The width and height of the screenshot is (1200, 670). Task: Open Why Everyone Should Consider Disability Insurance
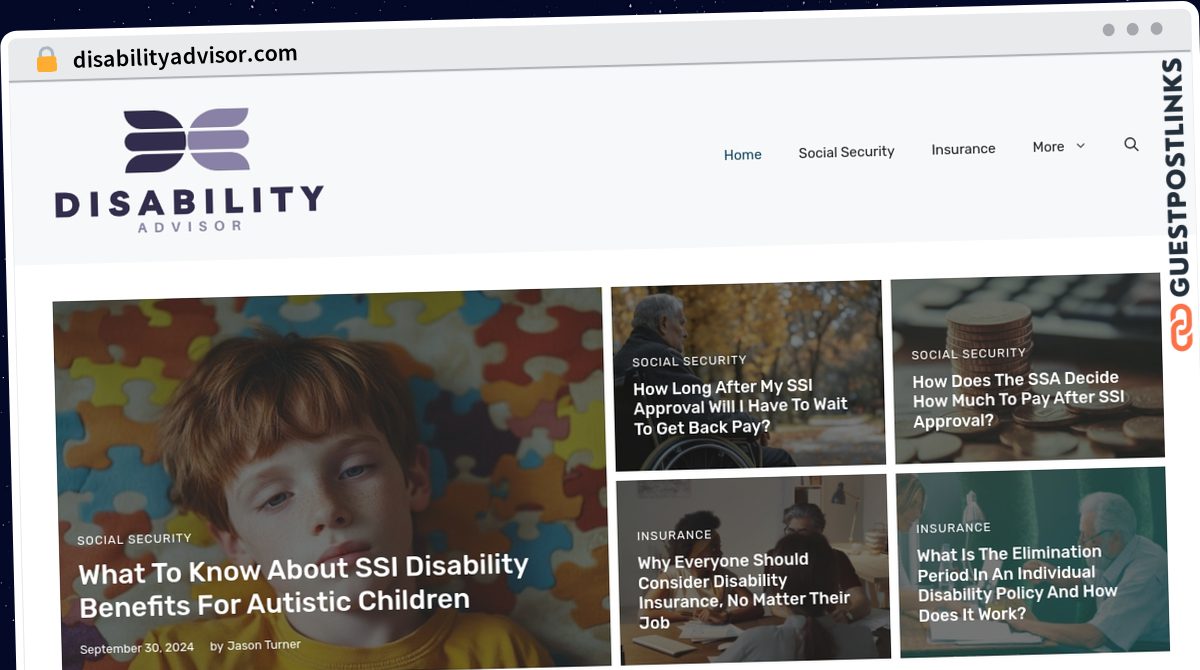coord(744,590)
